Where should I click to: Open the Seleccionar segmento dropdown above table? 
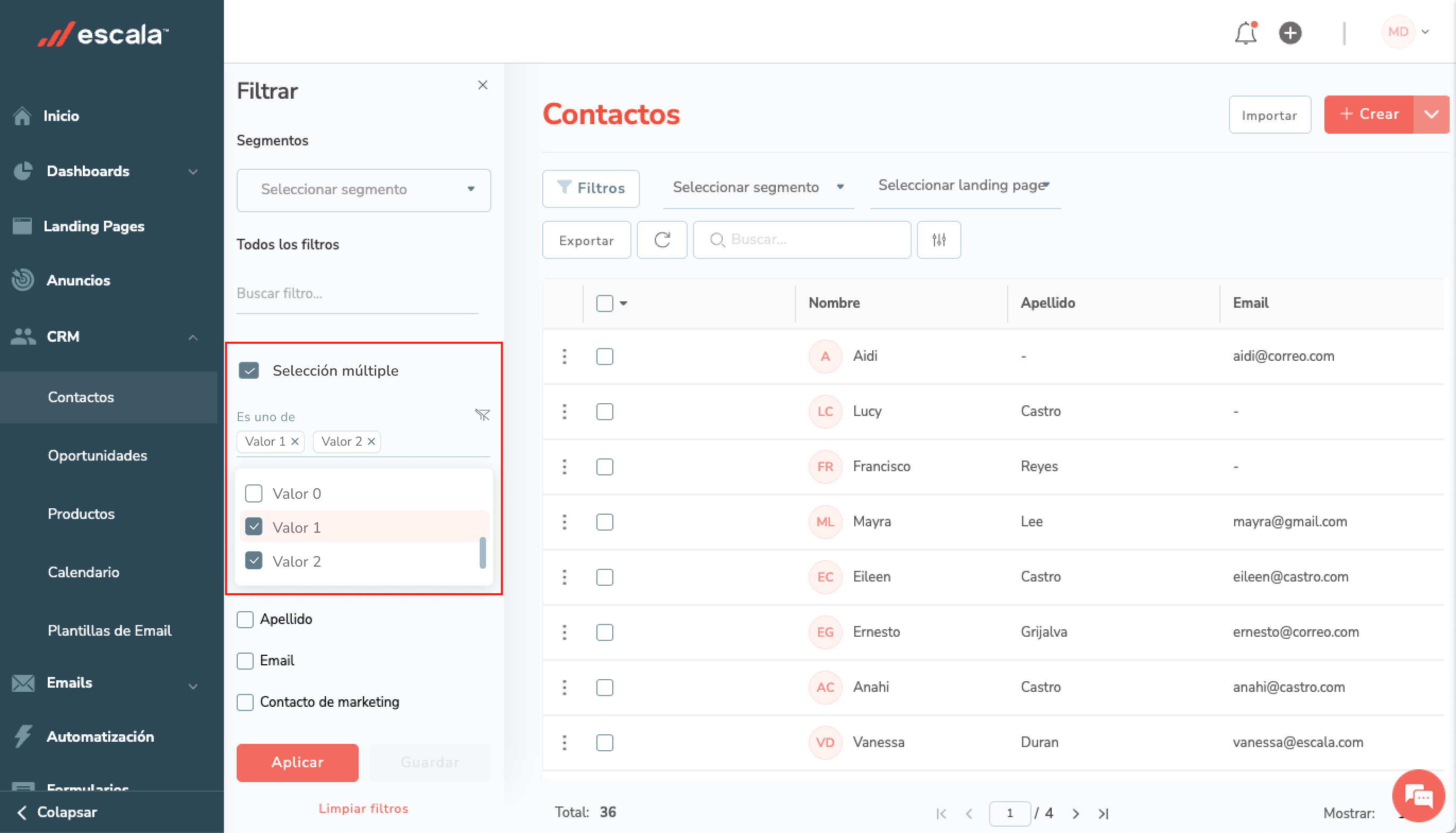click(759, 188)
